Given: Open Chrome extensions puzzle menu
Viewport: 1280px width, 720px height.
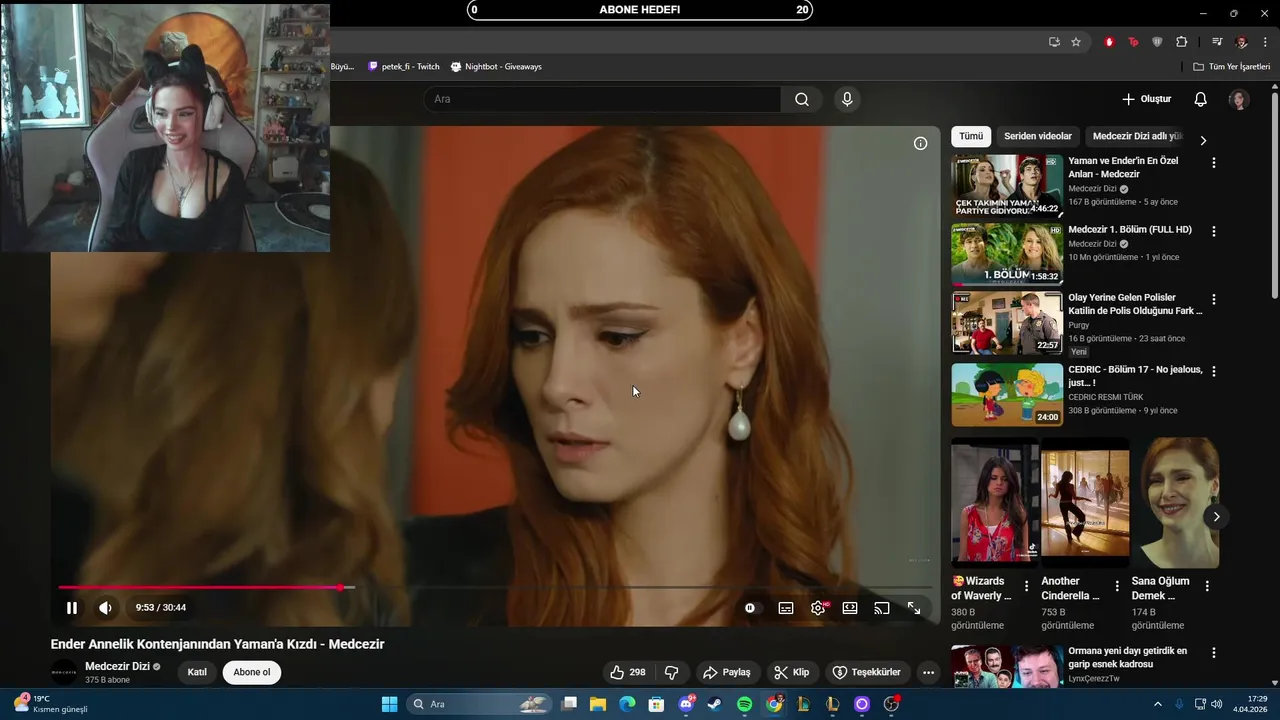Looking at the screenshot, I should [1181, 42].
